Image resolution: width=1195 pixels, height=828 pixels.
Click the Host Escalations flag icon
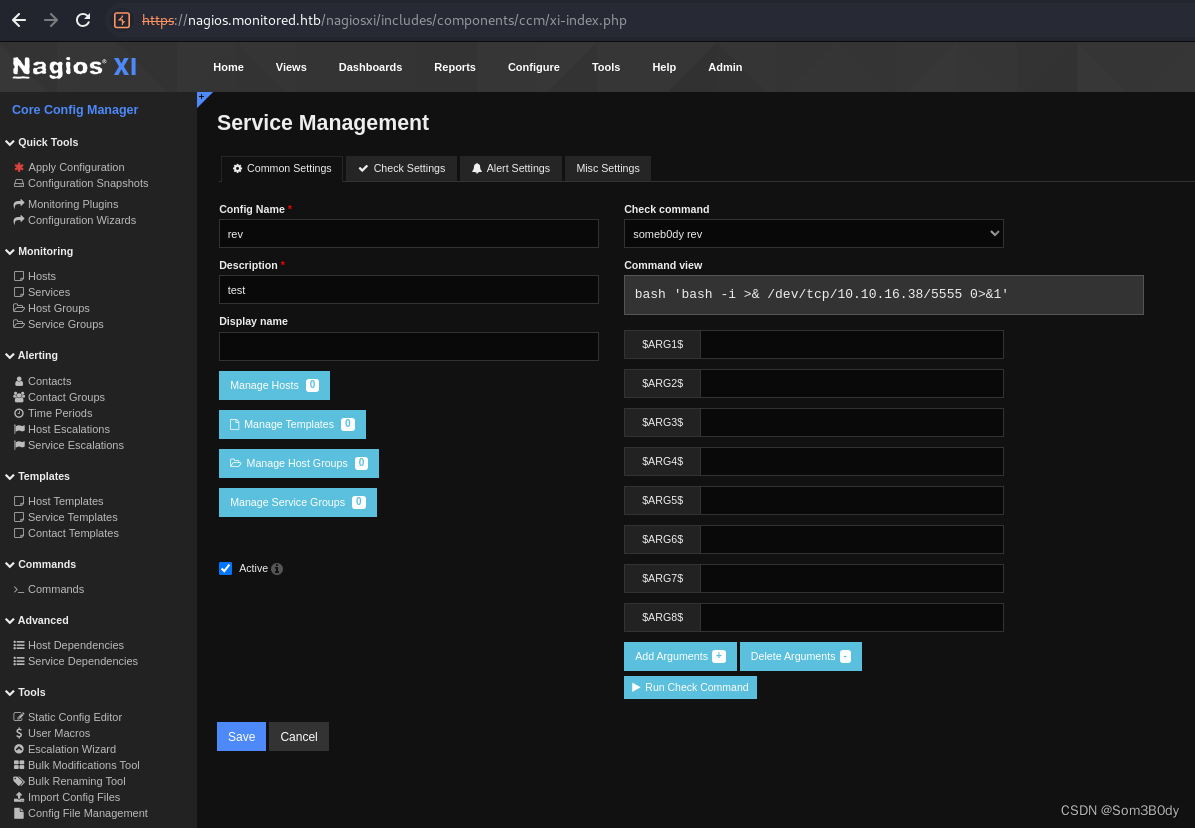coord(19,429)
